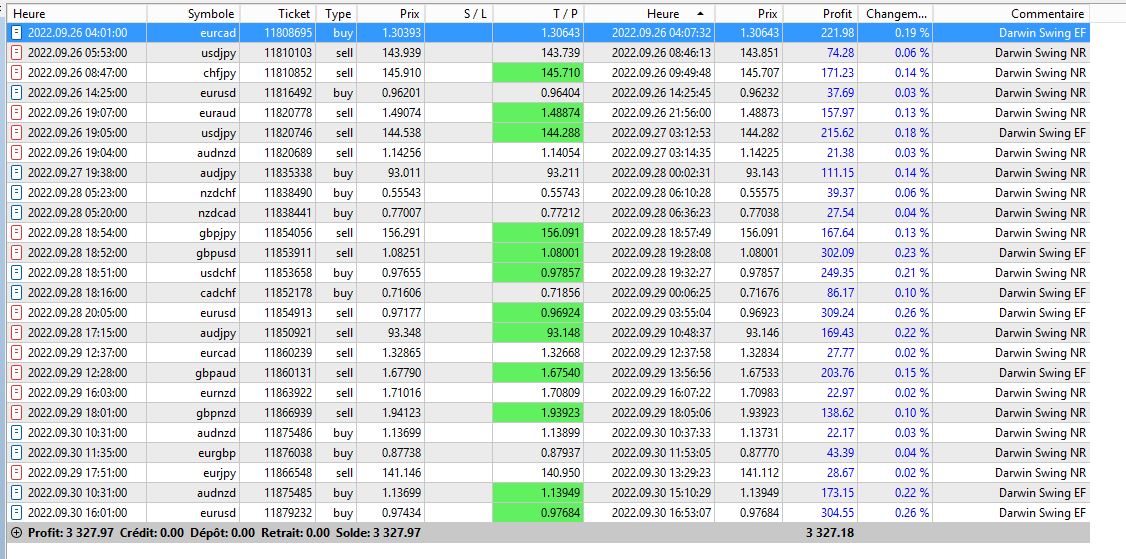Image resolution: width=1126 pixels, height=559 pixels.
Task: Click the green T/P cell 1.48874
Action: coord(538,113)
